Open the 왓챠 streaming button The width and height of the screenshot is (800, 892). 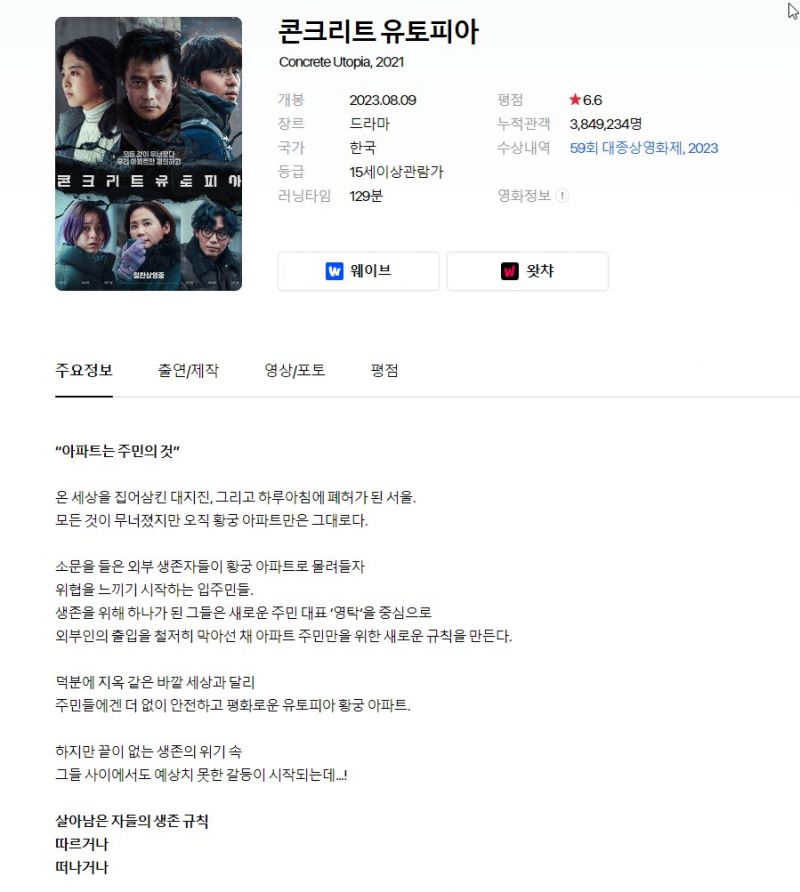tap(527, 271)
